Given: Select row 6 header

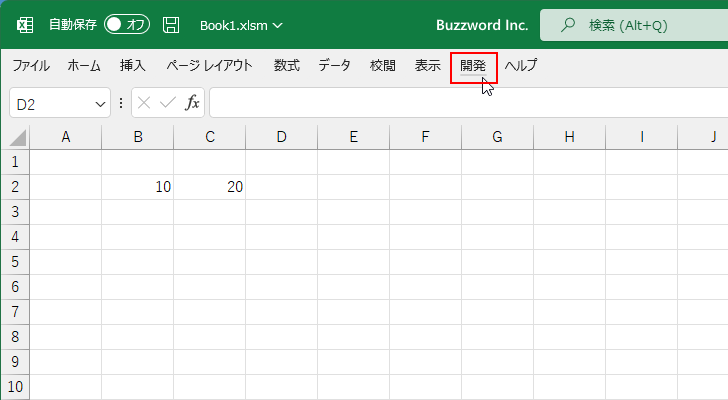Looking at the screenshot, I should pos(15,287).
